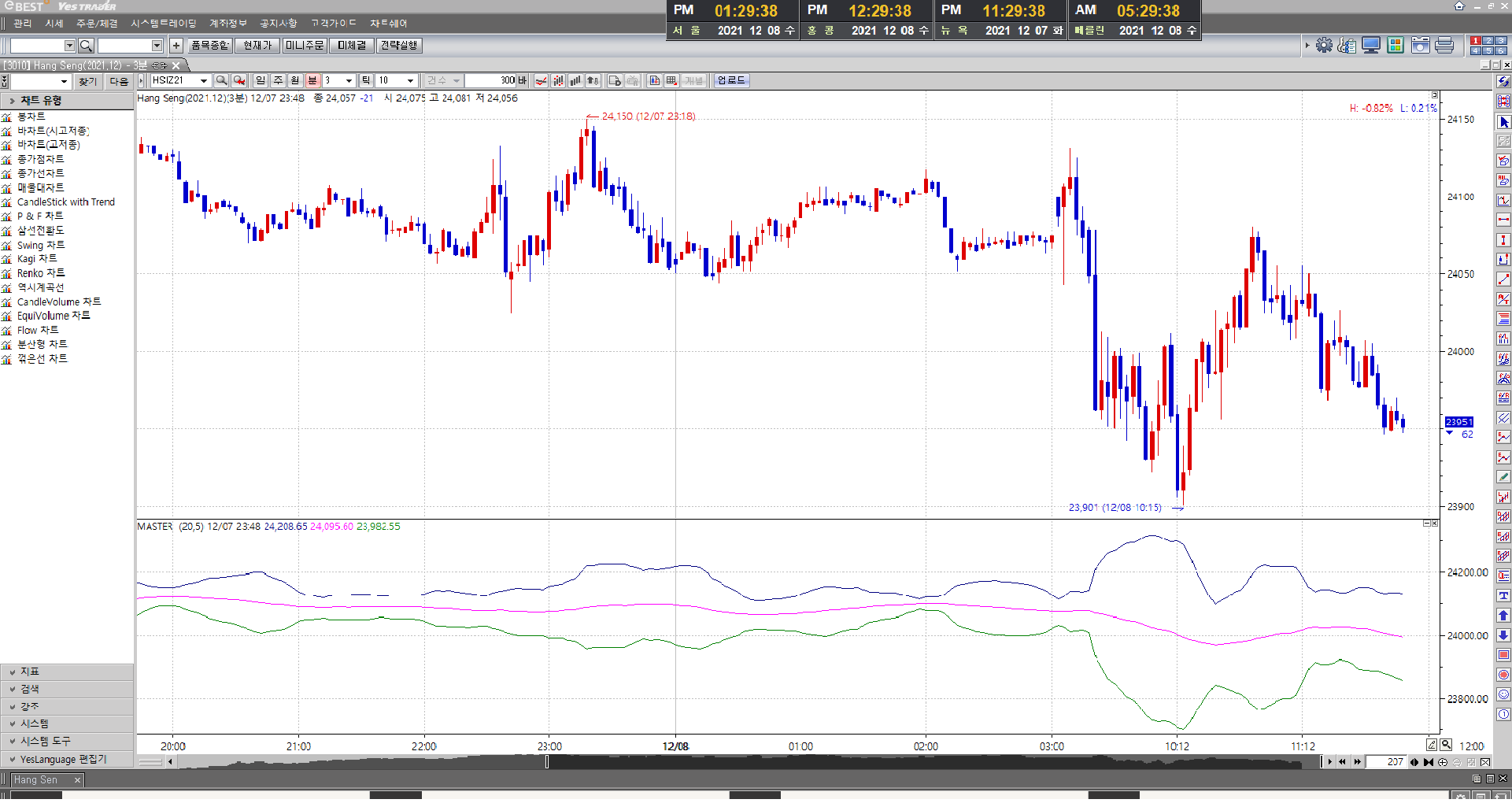Open the 시세 menu
The height and width of the screenshot is (803, 1512).
[x=54, y=24]
